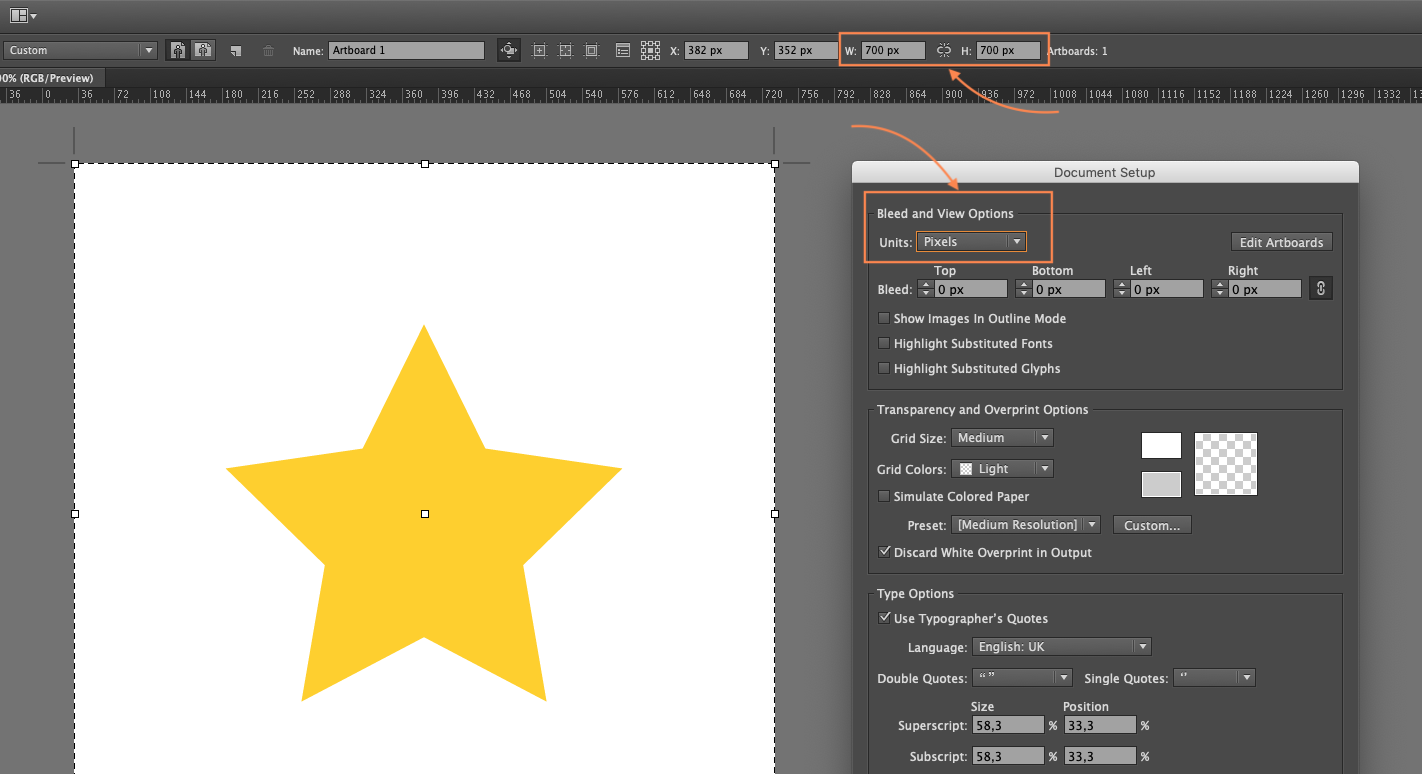Screen dimensions: 1422x774
Task: Open the Grid Size dropdown
Action: [x=1002, y=437]
